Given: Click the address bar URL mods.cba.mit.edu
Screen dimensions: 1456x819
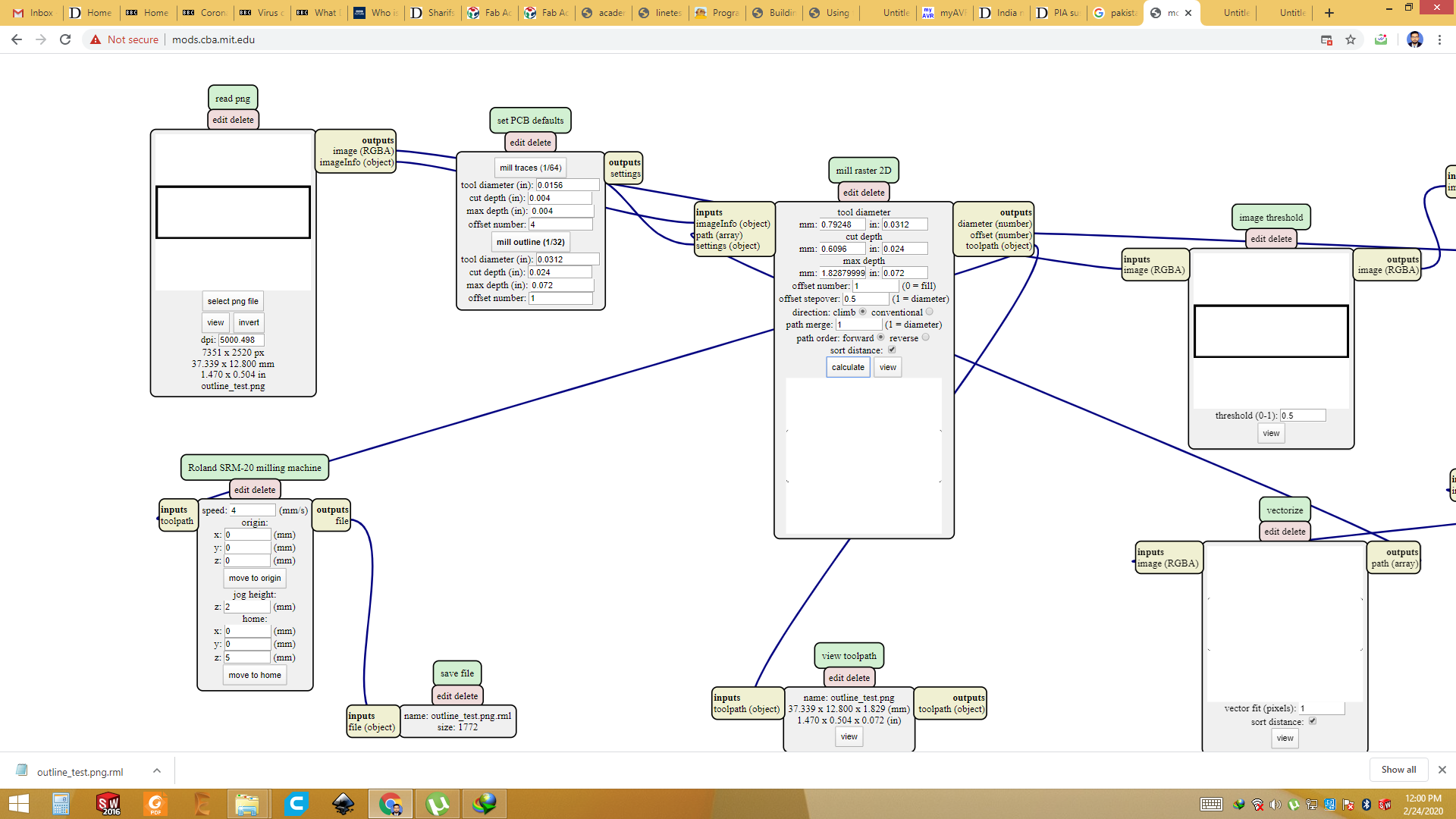Looking at the screenshot, I should coord(213,39).
